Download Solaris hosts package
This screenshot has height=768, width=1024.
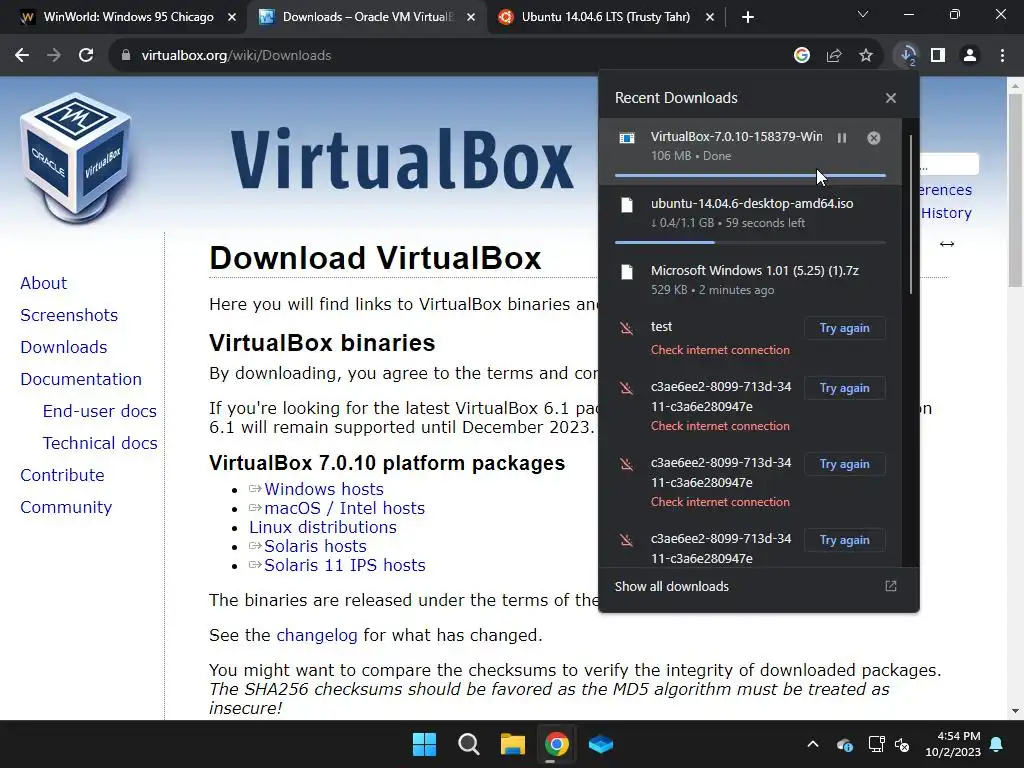point(315,546)
